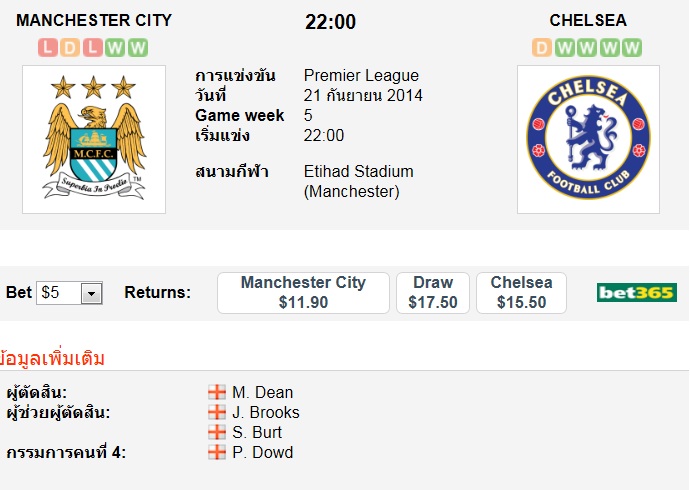Open the CHELSEA team name heading
690x490 pixels.
click(587, 20)
